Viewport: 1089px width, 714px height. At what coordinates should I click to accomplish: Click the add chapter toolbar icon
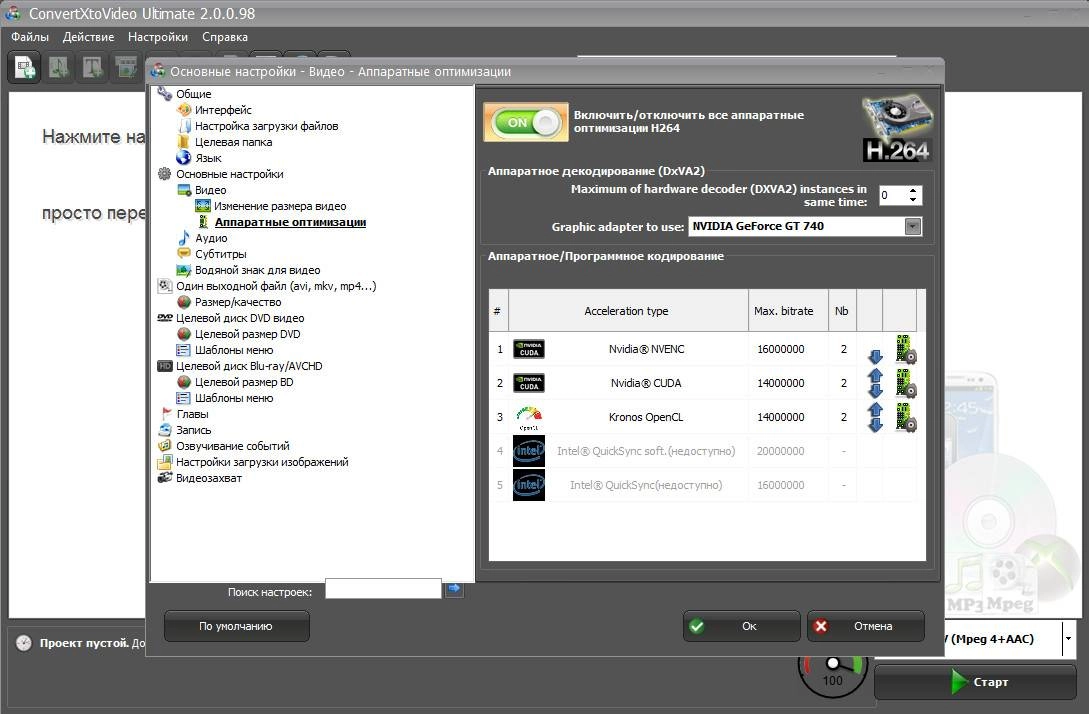coord(126,68)
